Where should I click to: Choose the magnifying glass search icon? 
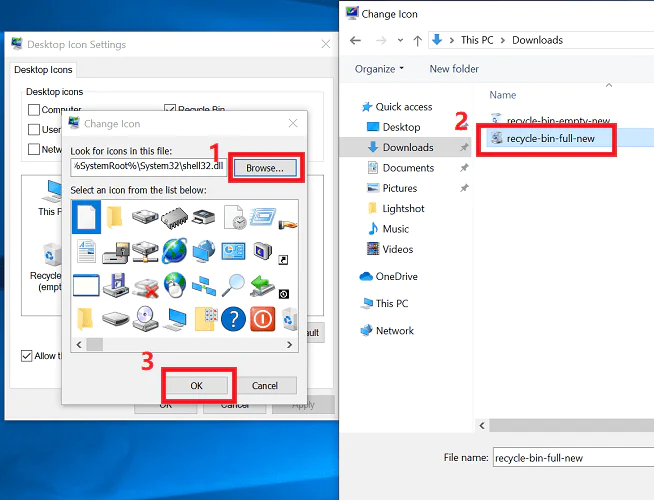click(x=233, y=285)
